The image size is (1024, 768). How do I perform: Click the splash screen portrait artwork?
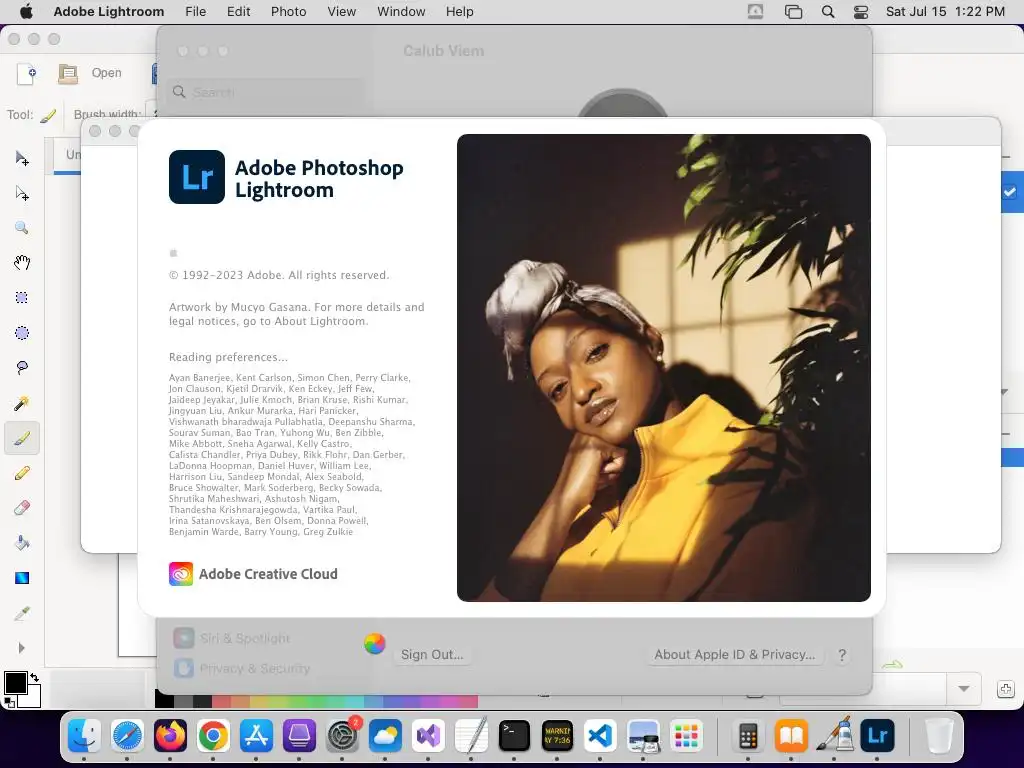[664, 368]
